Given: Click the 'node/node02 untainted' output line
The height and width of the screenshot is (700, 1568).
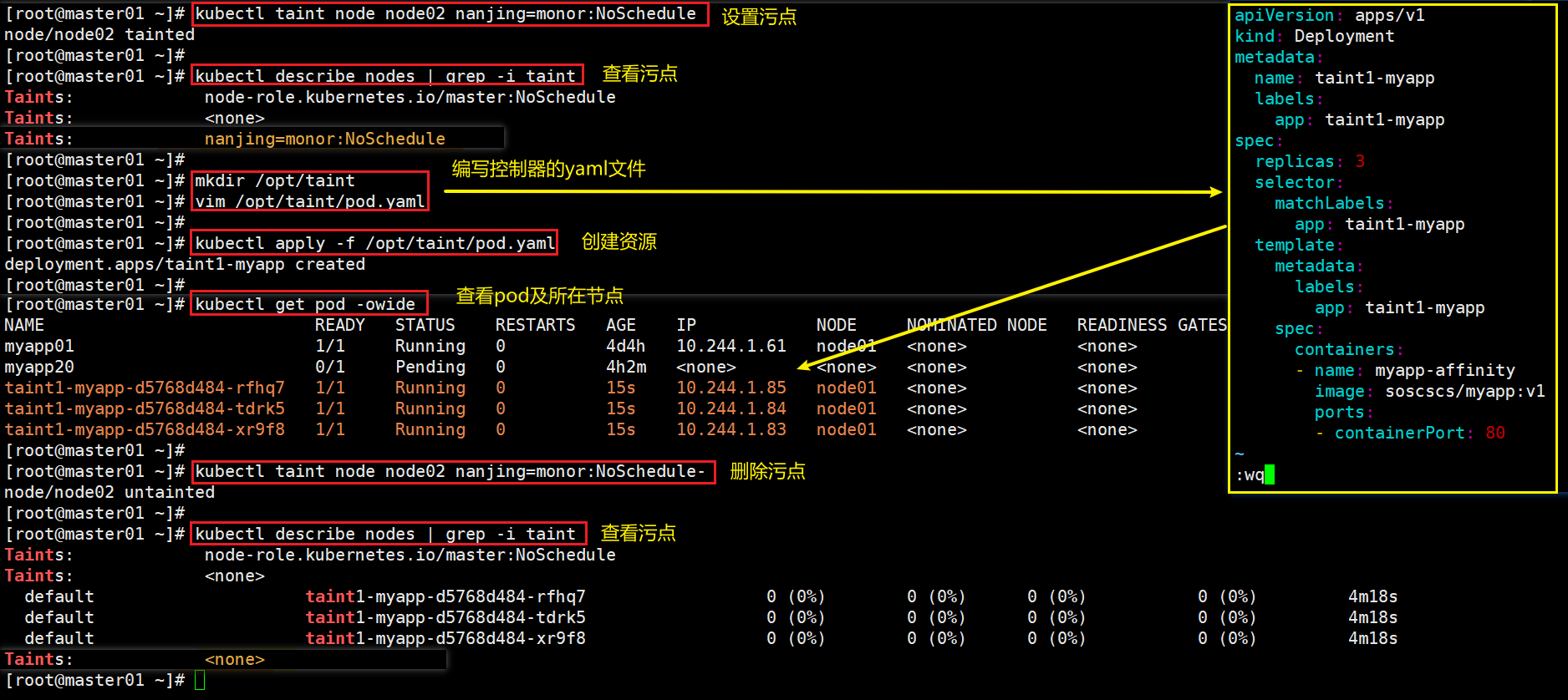Looking at the screenshot, I should click(x=109, y=492).
